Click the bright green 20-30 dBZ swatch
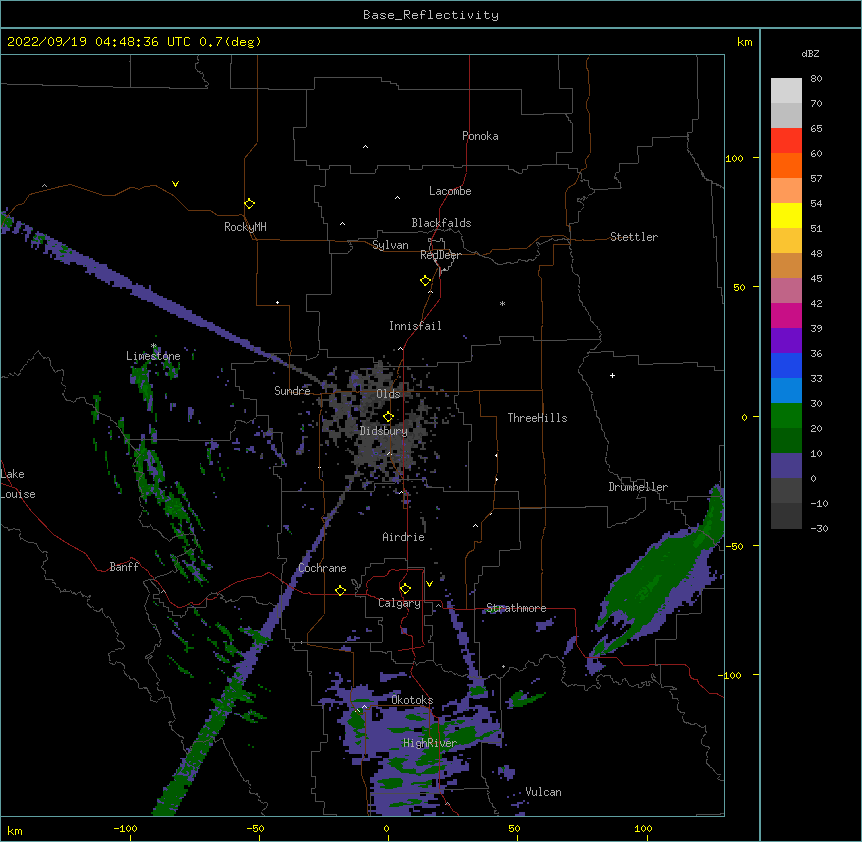The width and height of the screenshot is (862, 842). pyautogui.click(x=786, y=416)
